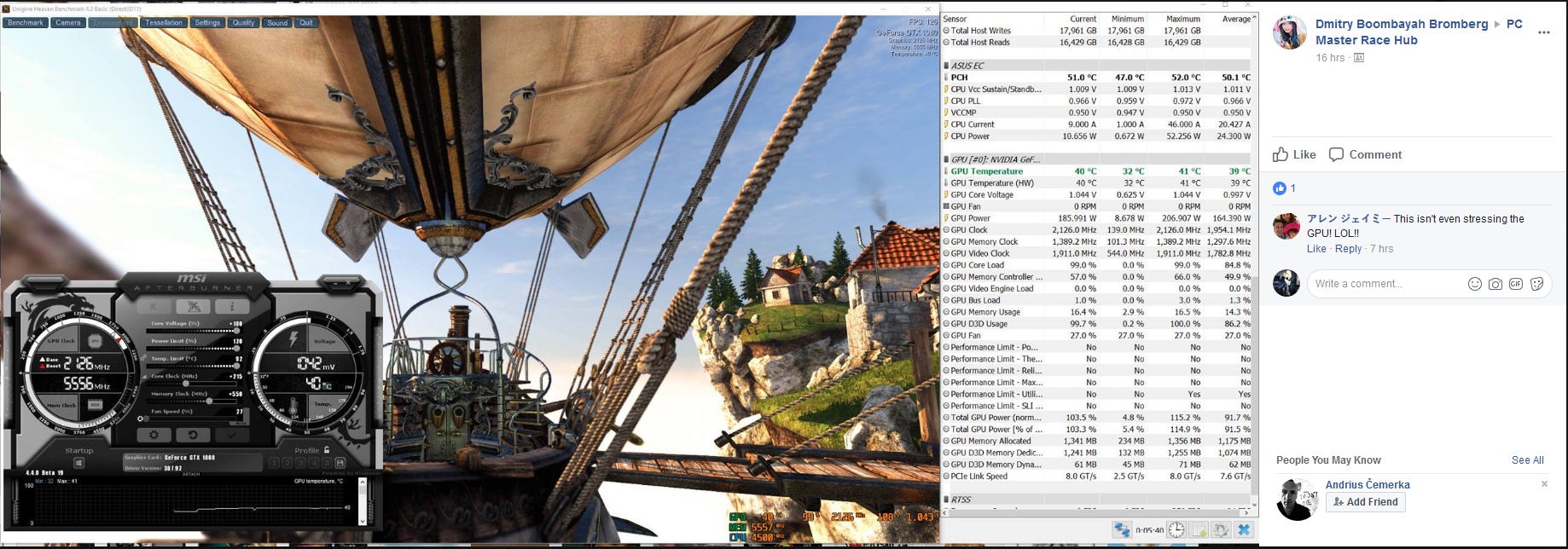Adjust the Core Voltage (%) slider
The width and height of the screenshot is (1568, 549).
point(192,331)
